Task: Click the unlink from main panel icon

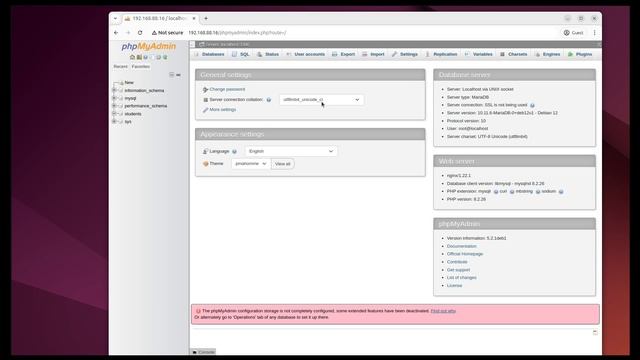Action: point(178,75)
